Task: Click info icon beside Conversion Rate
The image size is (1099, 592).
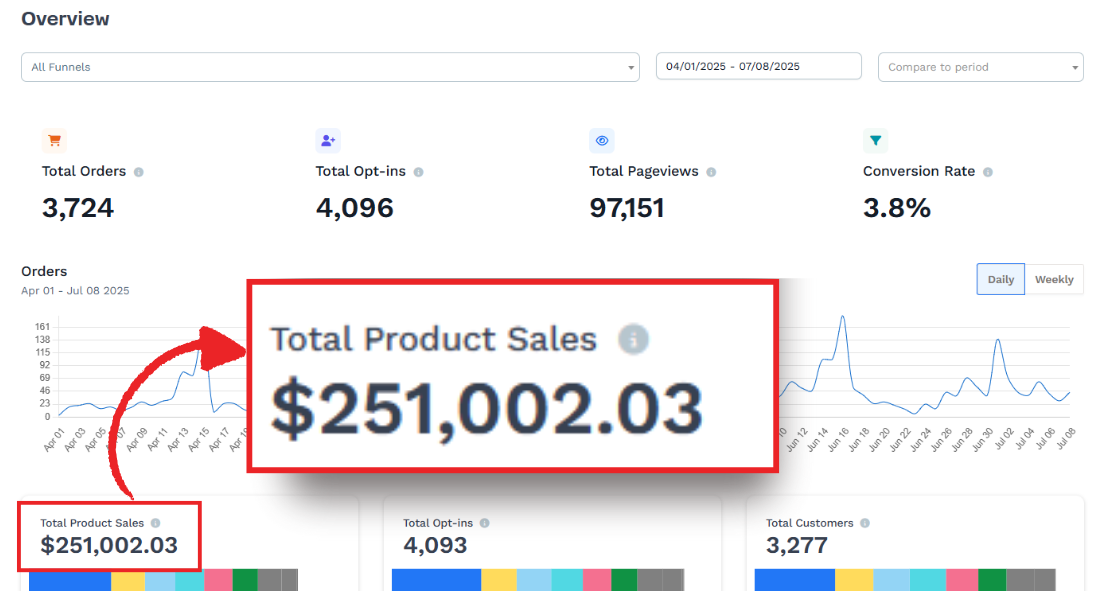Action: [x=988, y=172]
